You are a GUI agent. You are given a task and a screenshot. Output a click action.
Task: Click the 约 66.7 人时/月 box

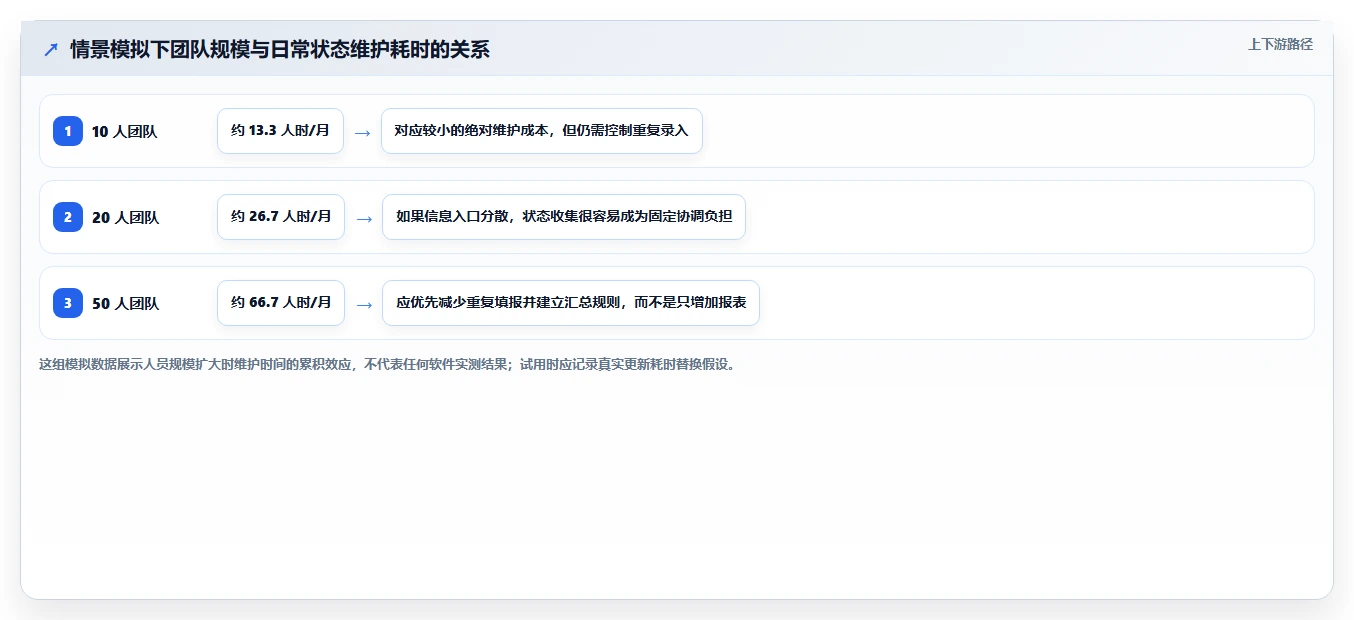(281, 303)
